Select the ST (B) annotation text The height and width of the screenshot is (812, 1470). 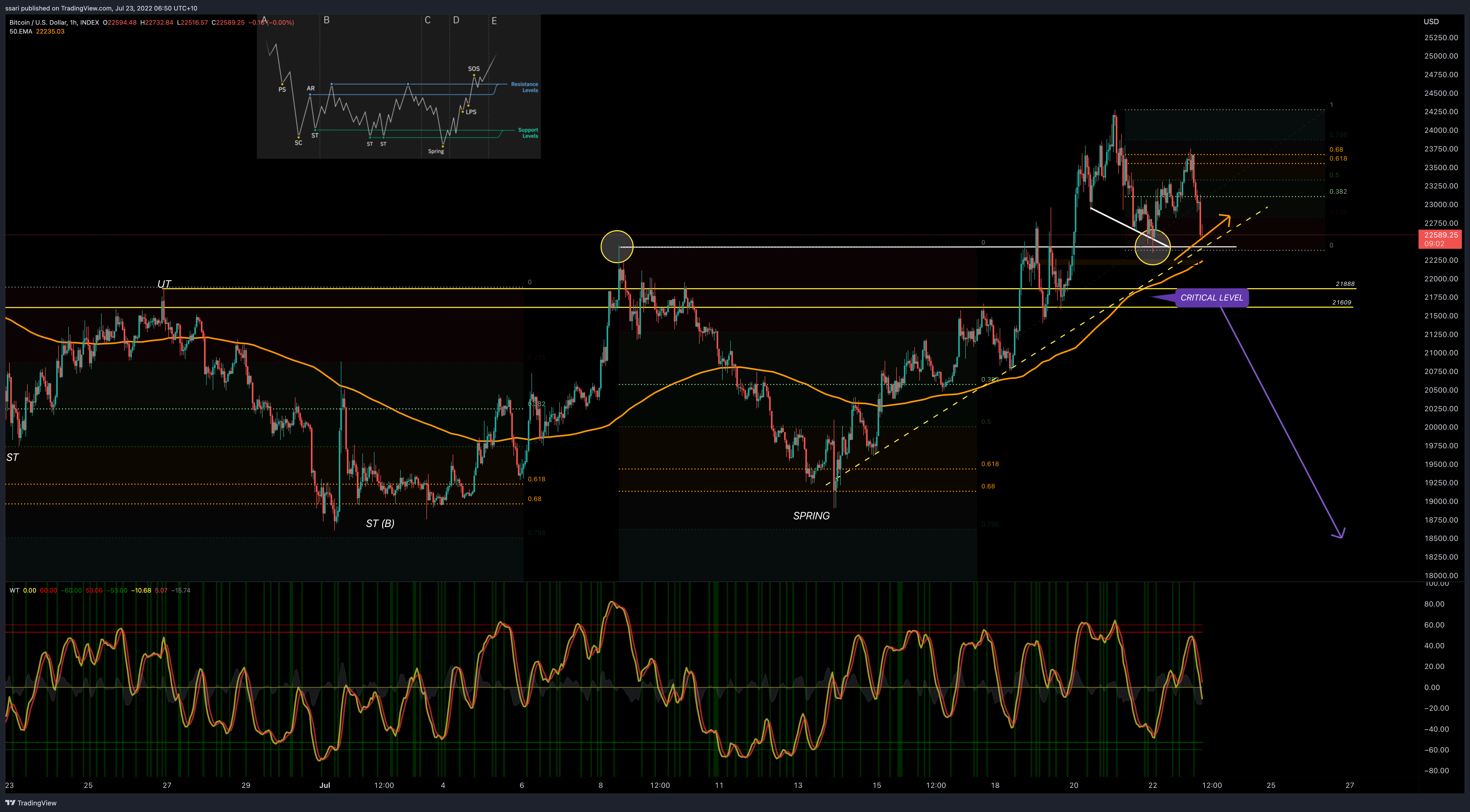click(380, 524)
